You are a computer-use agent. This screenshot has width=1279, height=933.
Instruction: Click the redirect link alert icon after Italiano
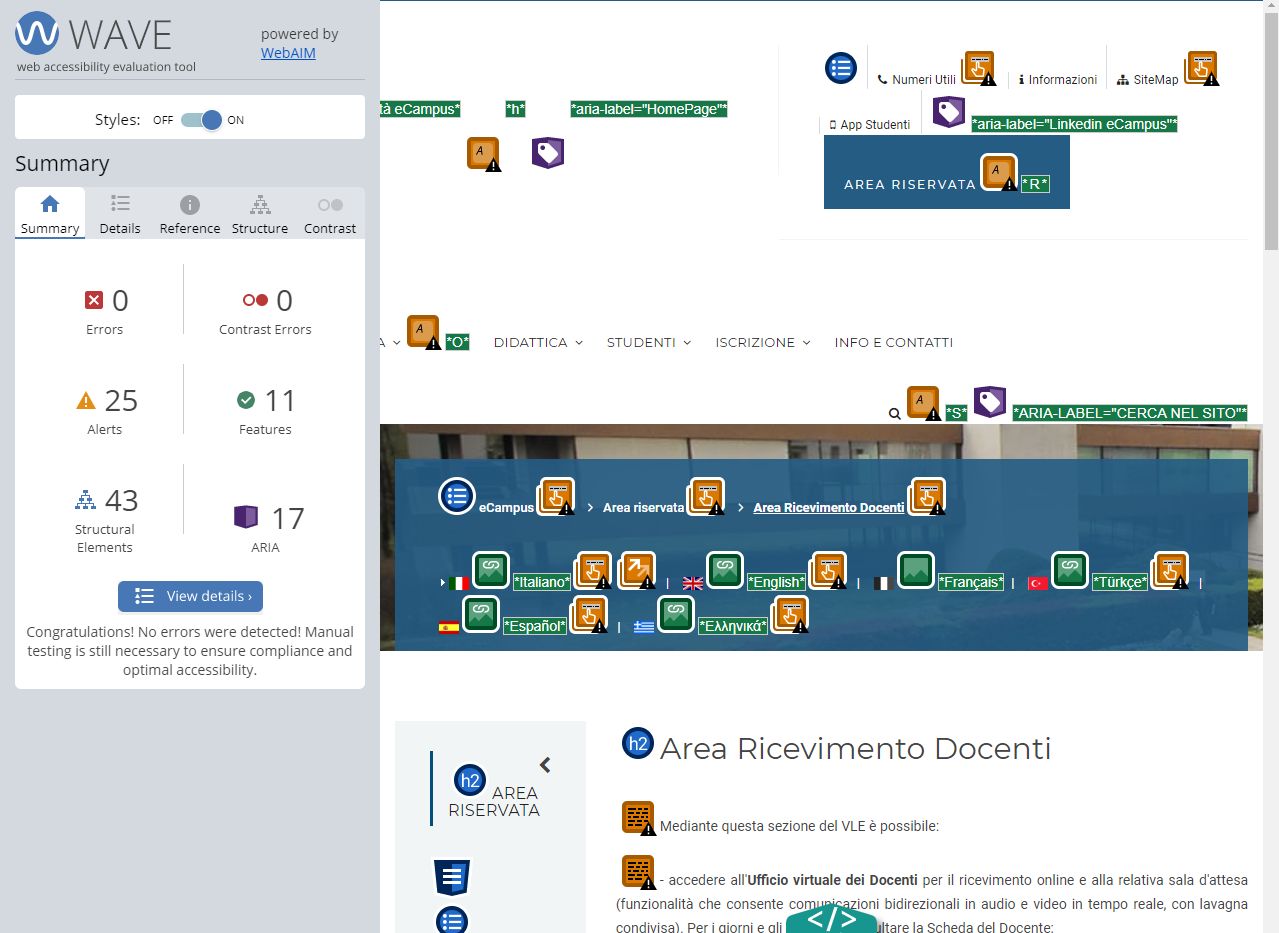coord(637,570)
